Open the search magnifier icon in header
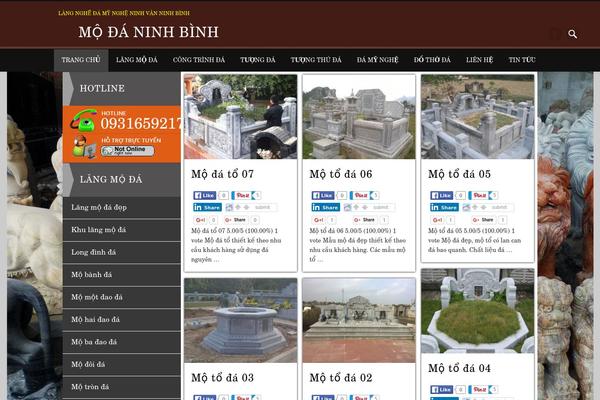The width and height of the screenshot is (600, 400). coord(572,34)
